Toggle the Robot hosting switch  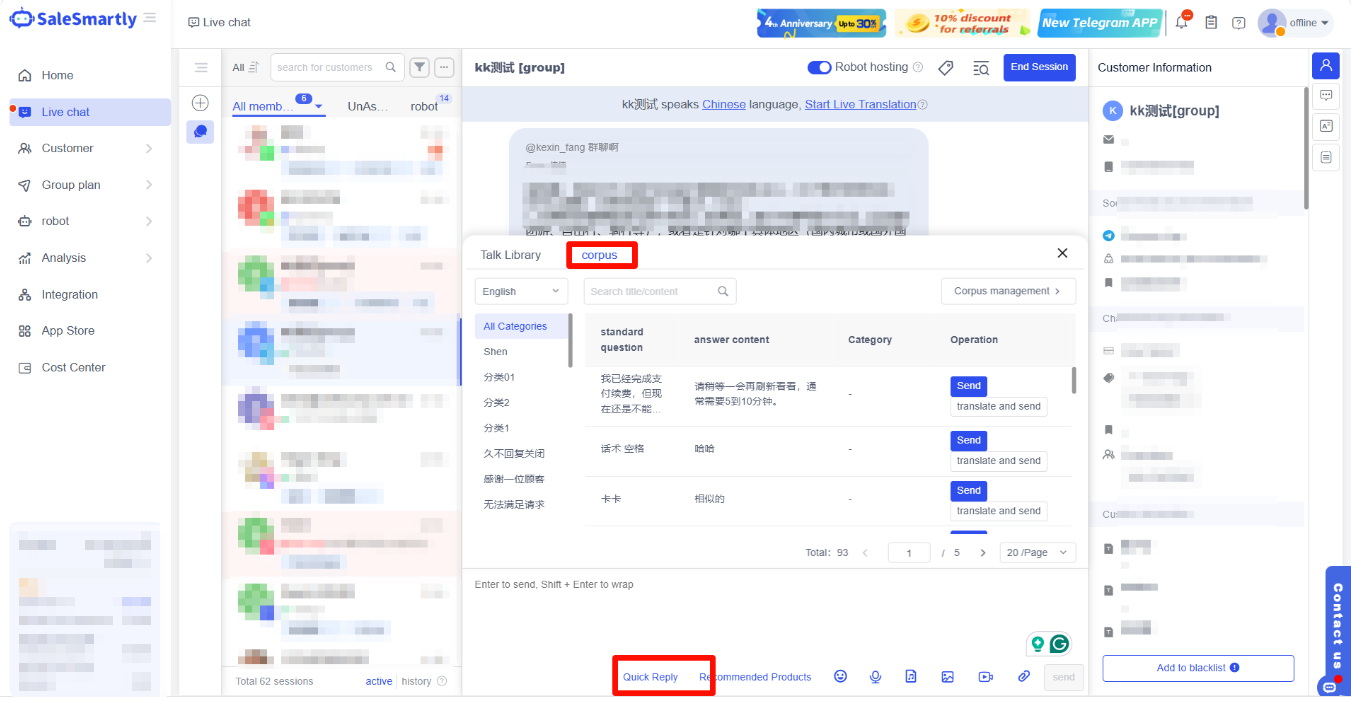tap(819, 67)
